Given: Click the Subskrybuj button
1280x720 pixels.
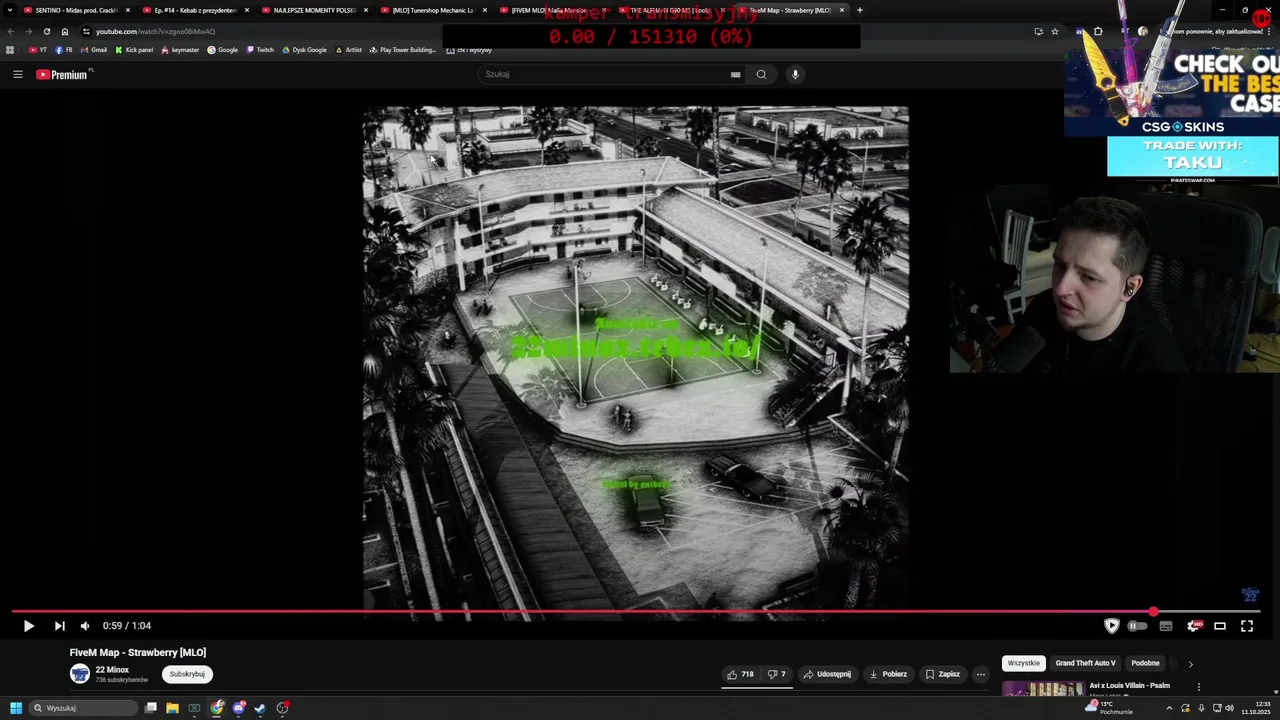Looking at the screenshot, I should [x=187, y=674].
